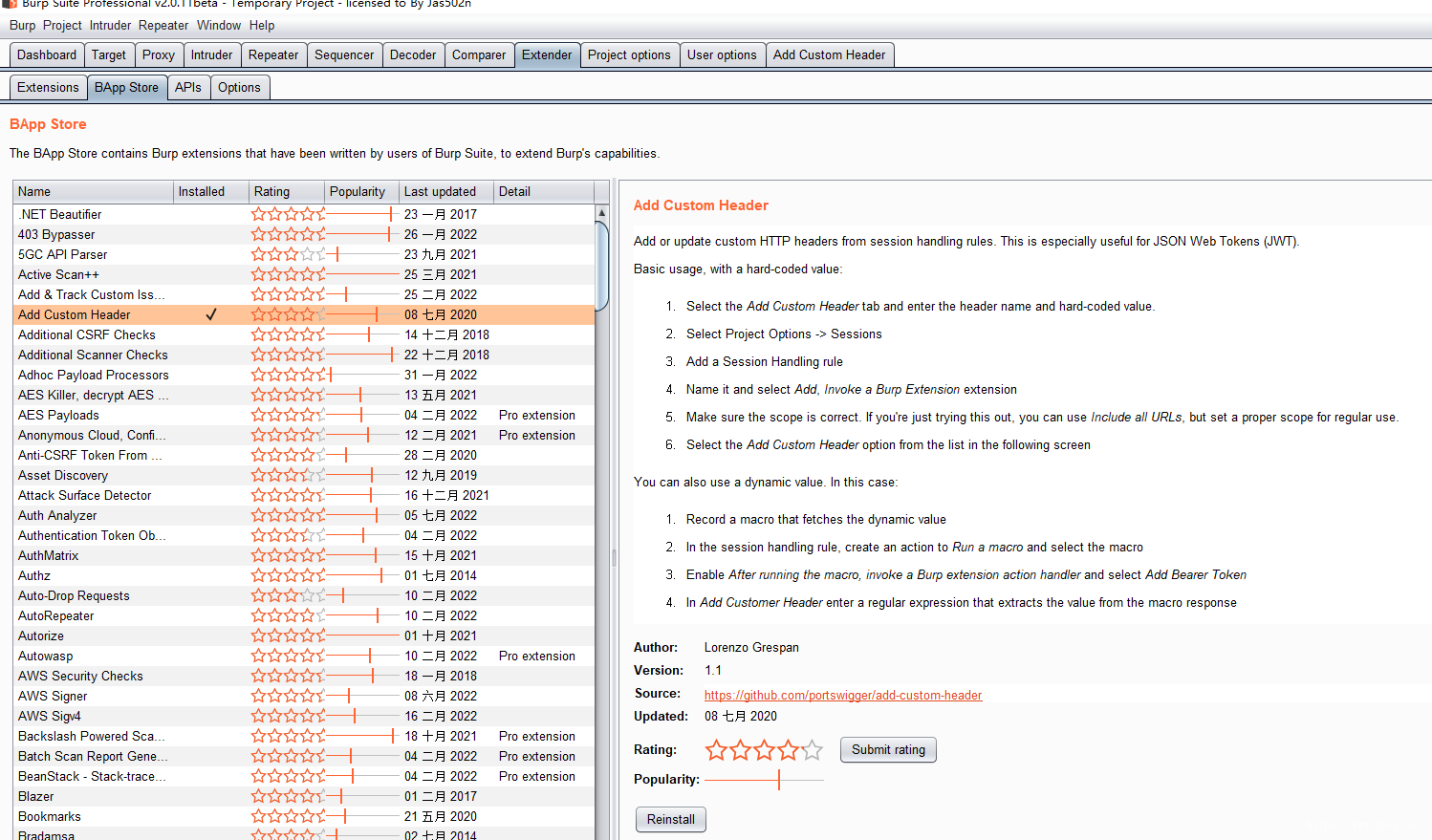The width and height of the screenshot is (1432, 840).
Task: Open the Burp menu
Action: coord(22,26)
